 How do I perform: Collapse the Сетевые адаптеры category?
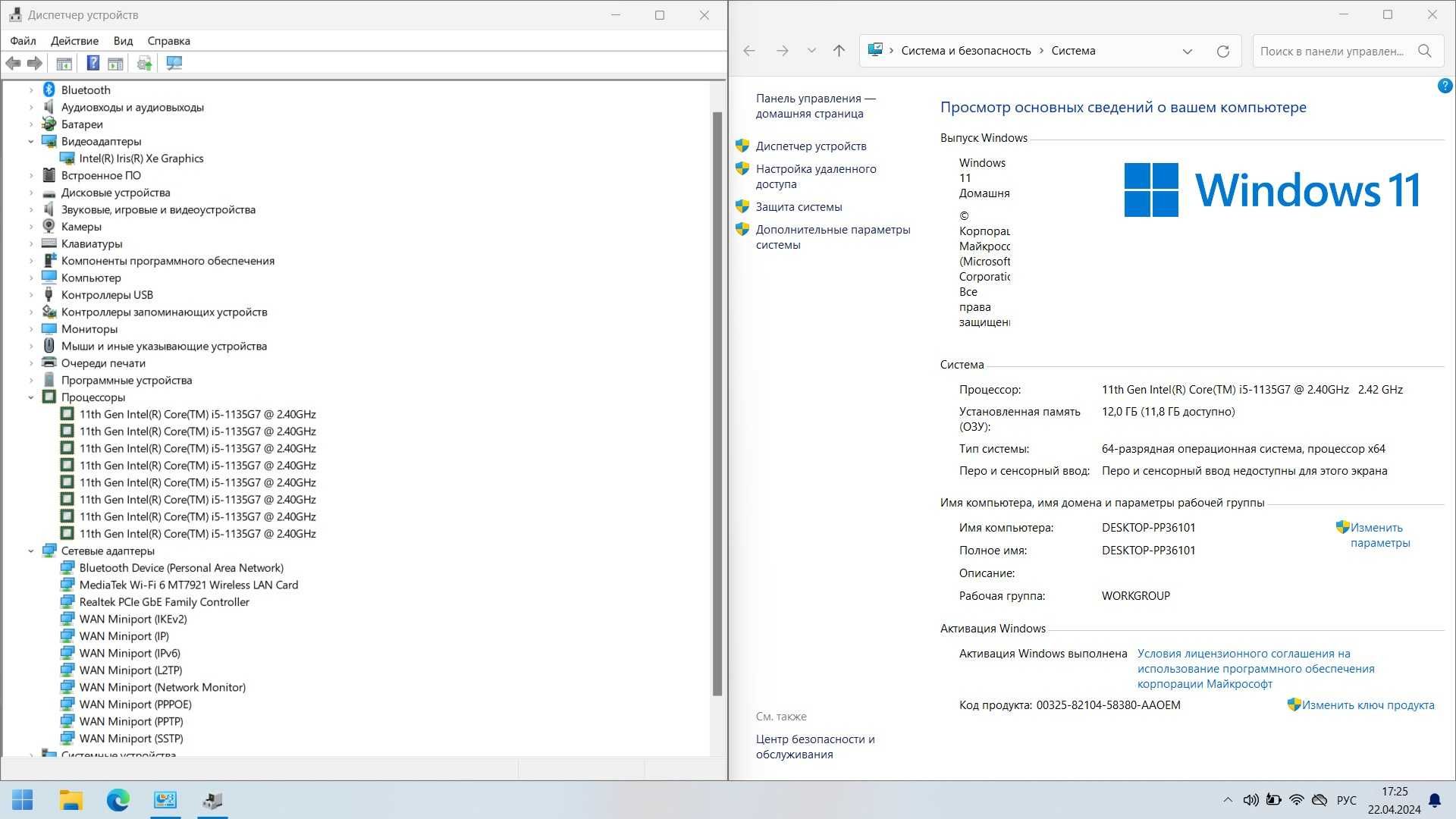click(x=31, y=551)
